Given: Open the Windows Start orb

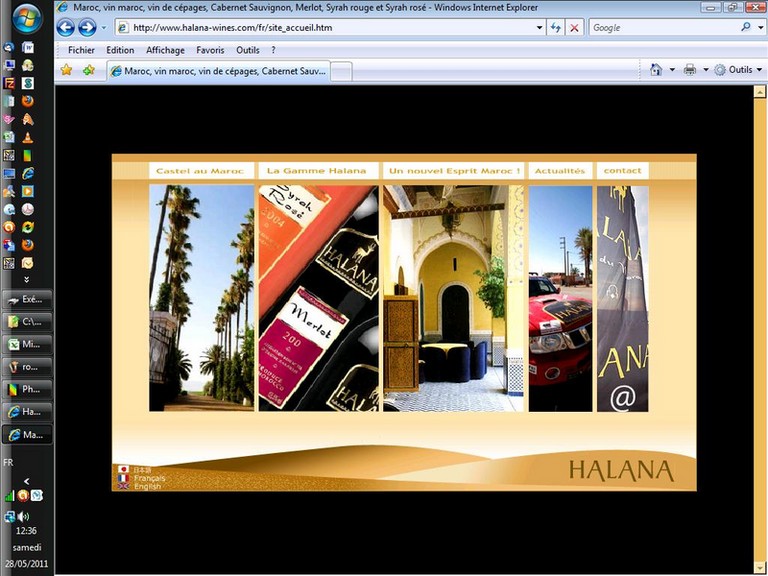Looking at the screenshot, I should [26, 18].
